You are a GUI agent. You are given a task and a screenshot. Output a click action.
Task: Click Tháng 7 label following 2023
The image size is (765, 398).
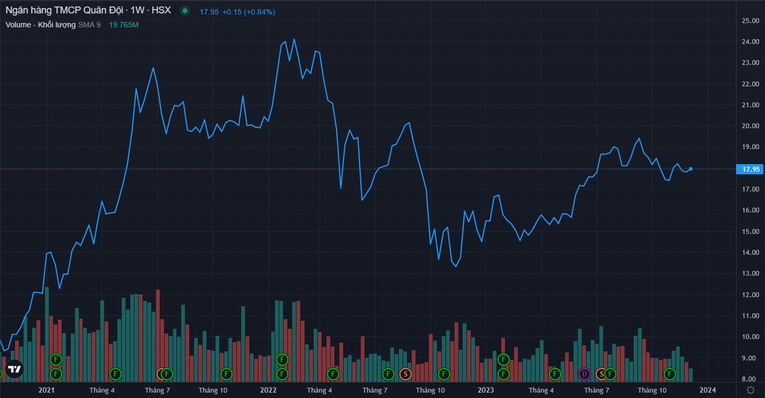597,390
